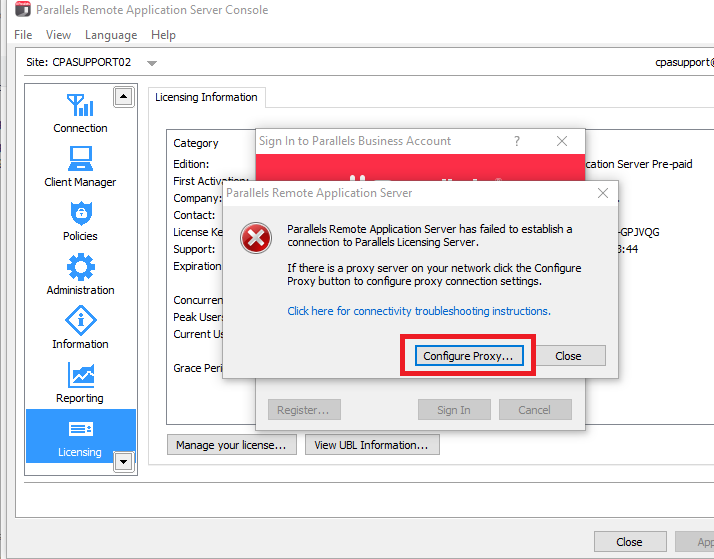This screenshot has height=559, width=714.
Task: Click the error message about failed connection
Action: tap(429, 235)
